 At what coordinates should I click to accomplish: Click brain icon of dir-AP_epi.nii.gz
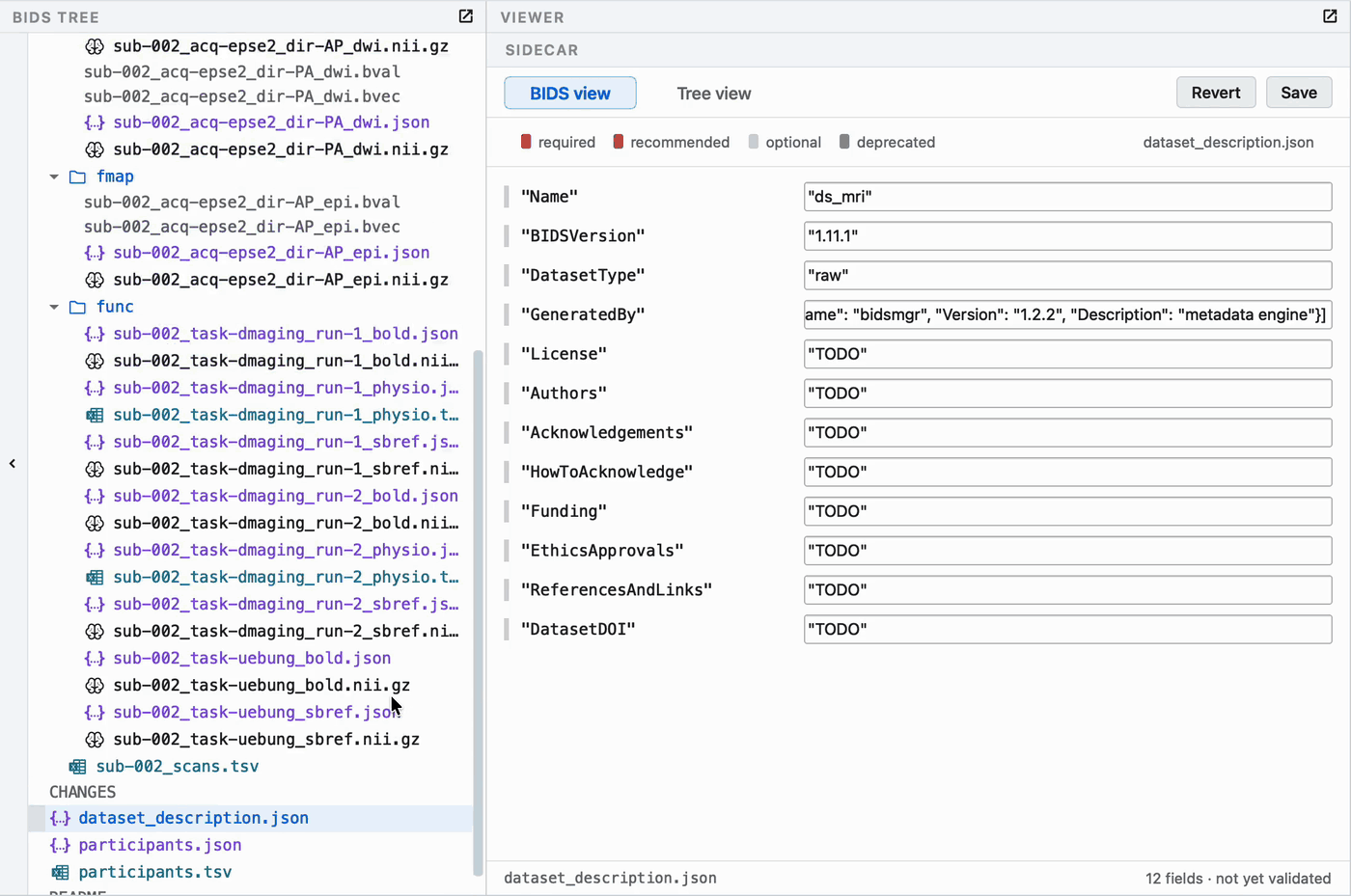(95, 280)
